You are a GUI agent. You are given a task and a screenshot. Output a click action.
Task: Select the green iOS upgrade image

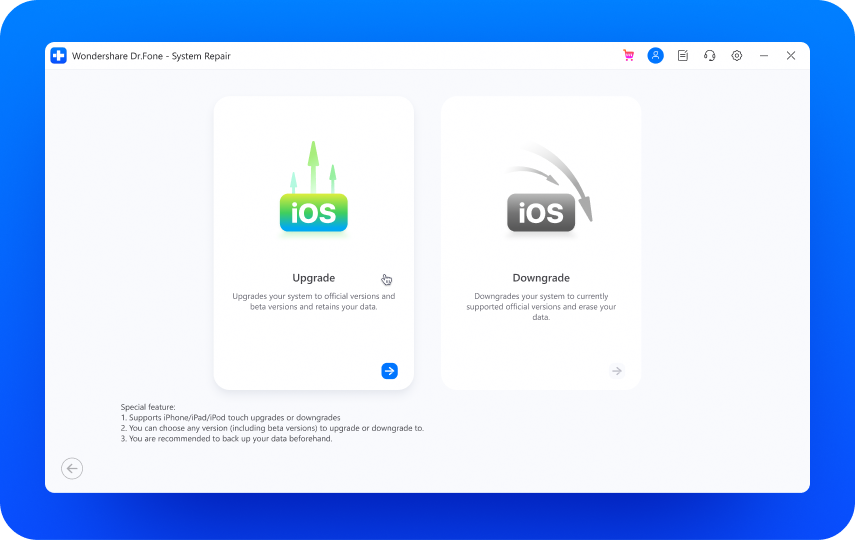pyautogui.click(x=314, y=188)
